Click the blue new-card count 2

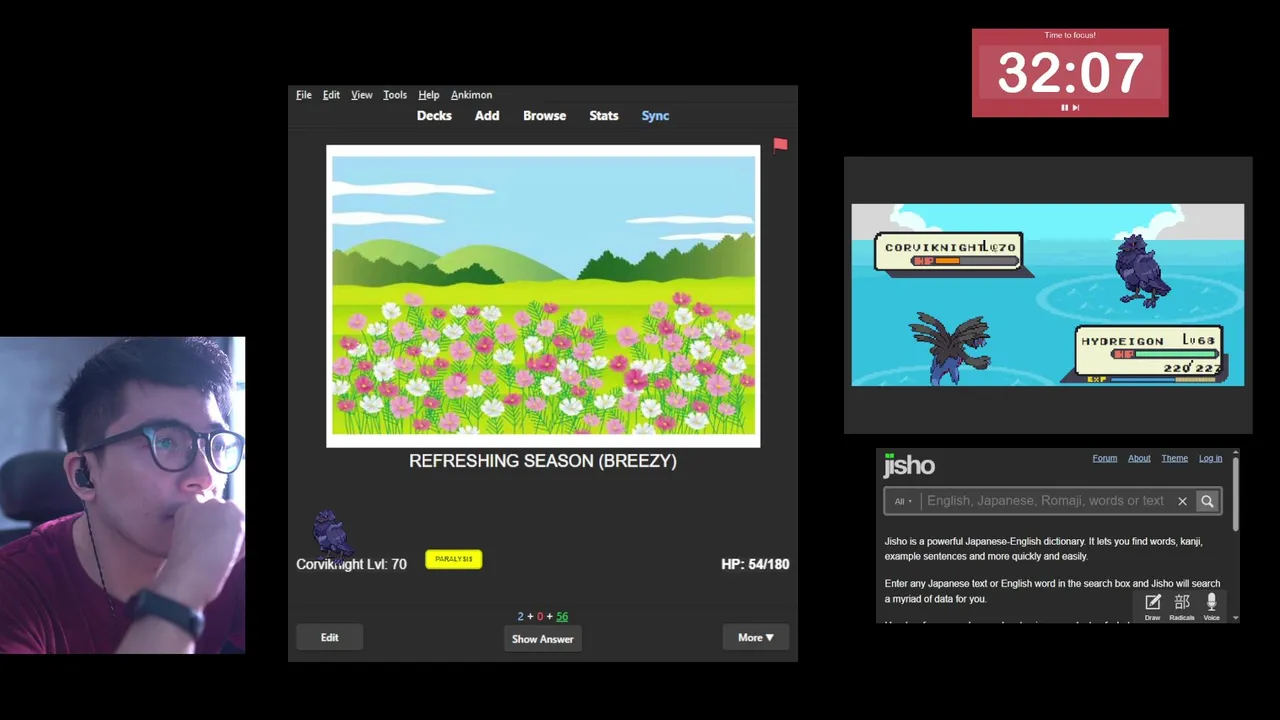point(520,616)
